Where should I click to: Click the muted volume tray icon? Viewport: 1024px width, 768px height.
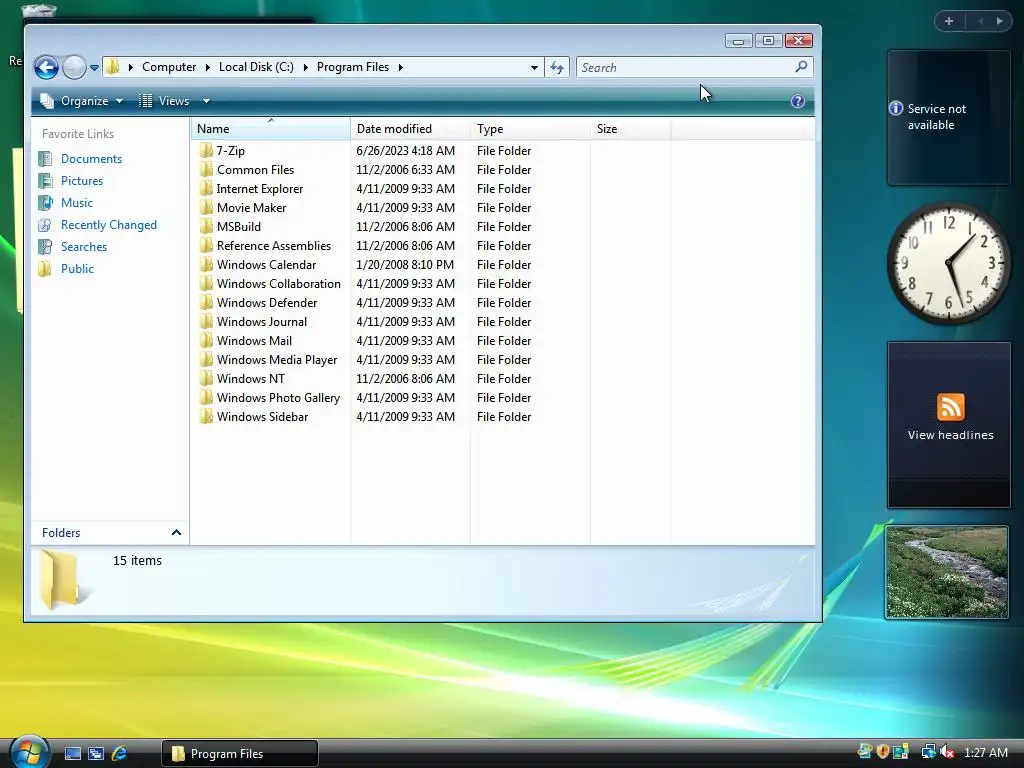pyautogui.click(x=946, y=752)
